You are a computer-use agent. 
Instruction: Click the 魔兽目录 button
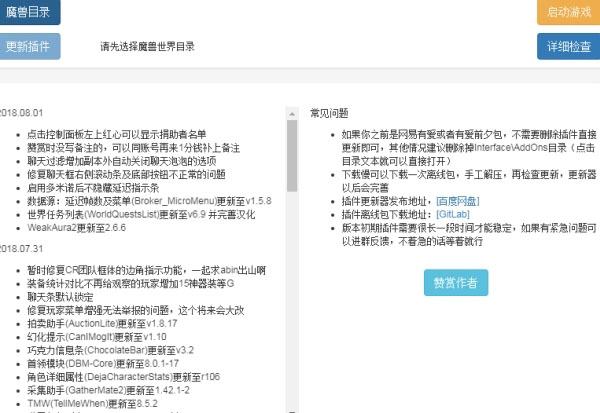point(30,13)
